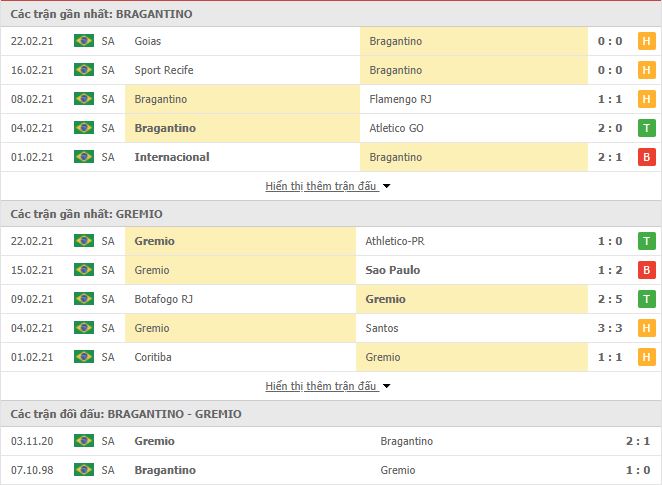Select the Athletico-PR team name
Viewport: 662px width, 485px height.
click(395, 241)
